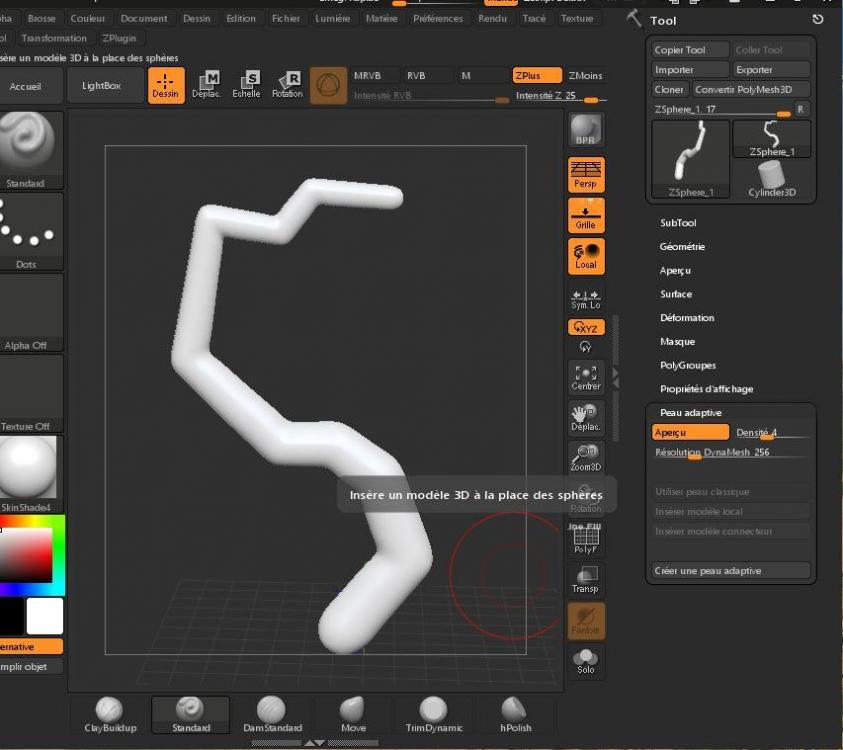
Task: Select the TrimDynamic brush
Action: (433, 714)
